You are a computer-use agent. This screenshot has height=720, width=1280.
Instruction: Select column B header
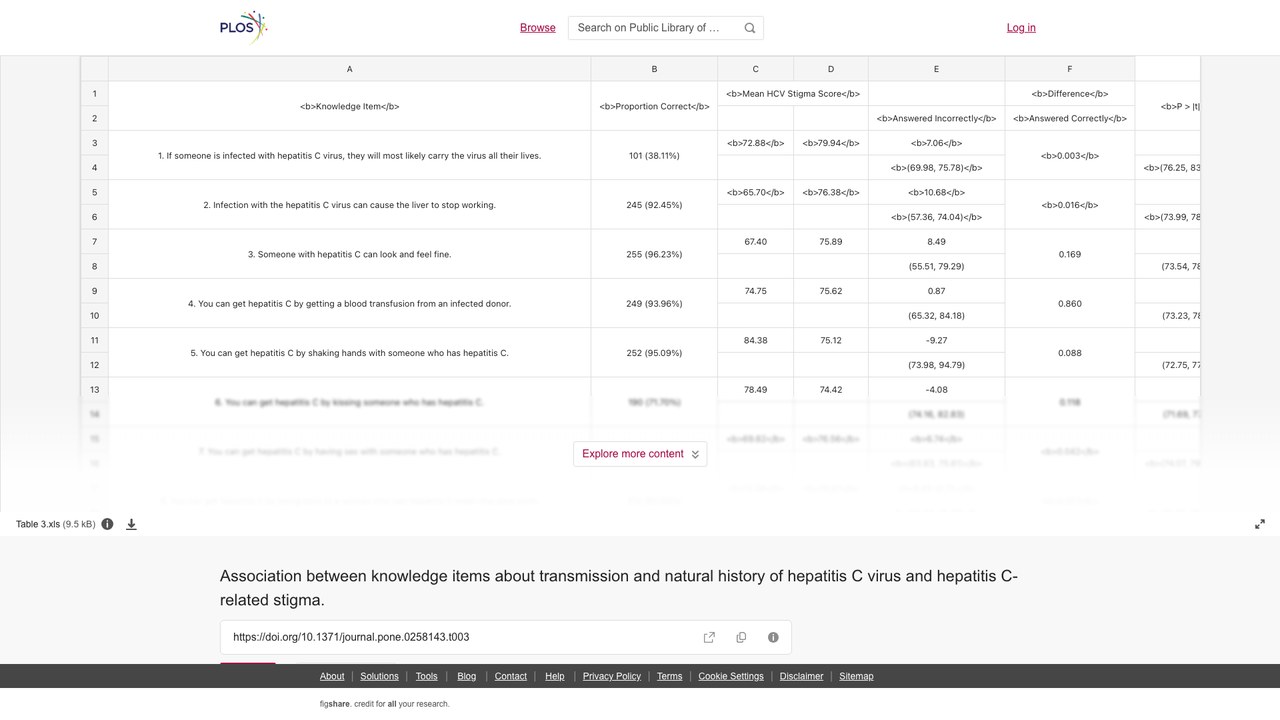(654, 69)
